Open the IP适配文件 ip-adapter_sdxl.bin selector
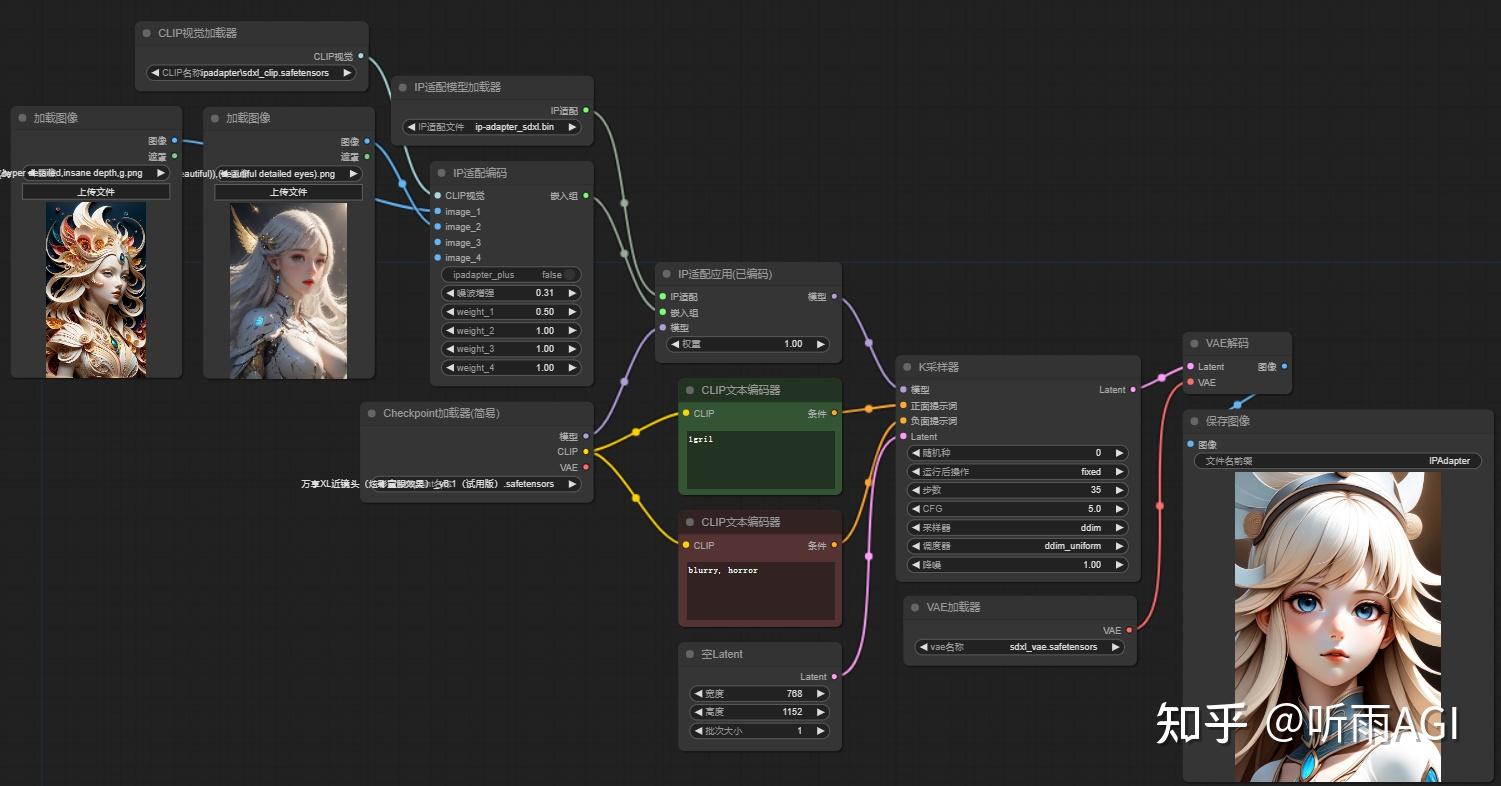 491,127
